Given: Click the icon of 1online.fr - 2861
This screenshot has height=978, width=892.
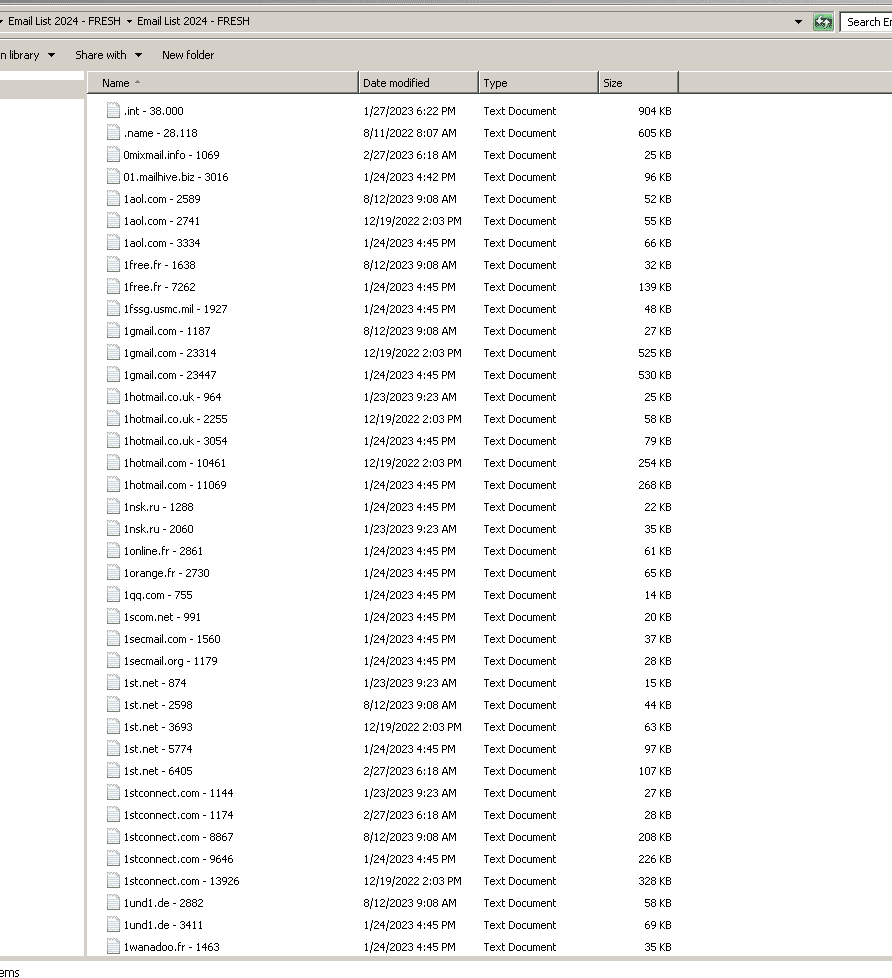Looking at the screenshot, I should coord(113,551).
